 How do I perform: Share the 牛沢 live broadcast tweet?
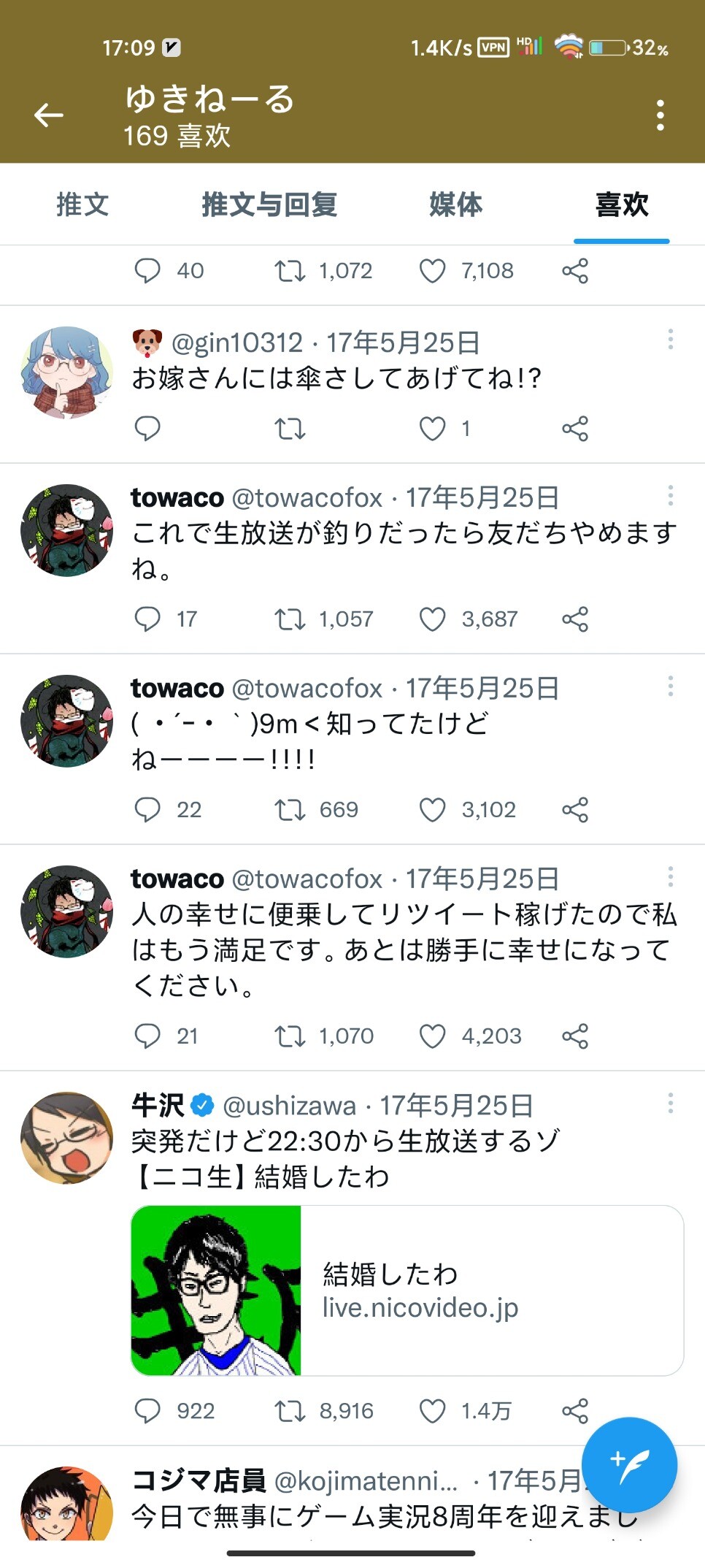tap(575, 1411)
